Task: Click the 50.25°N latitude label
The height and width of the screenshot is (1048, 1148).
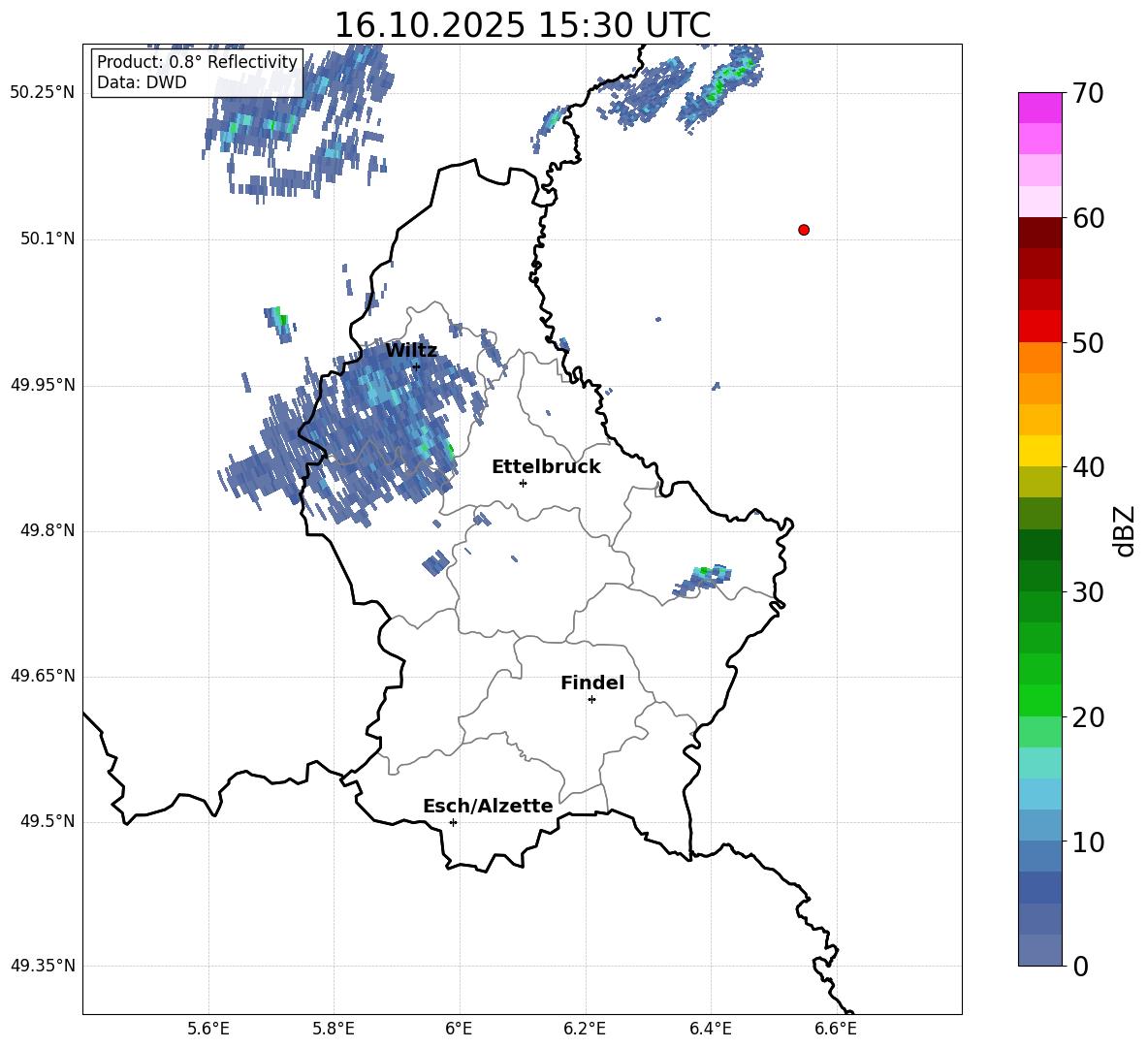Action: click(43, 93)
